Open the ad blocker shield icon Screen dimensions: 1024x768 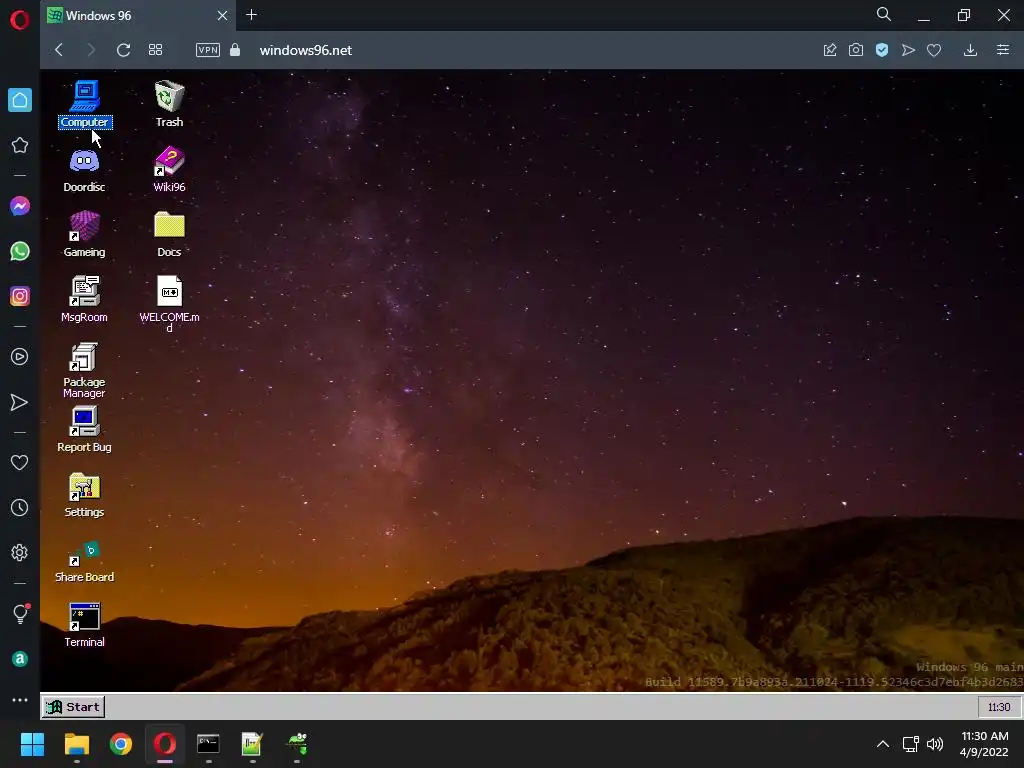(x=882, y=50)
